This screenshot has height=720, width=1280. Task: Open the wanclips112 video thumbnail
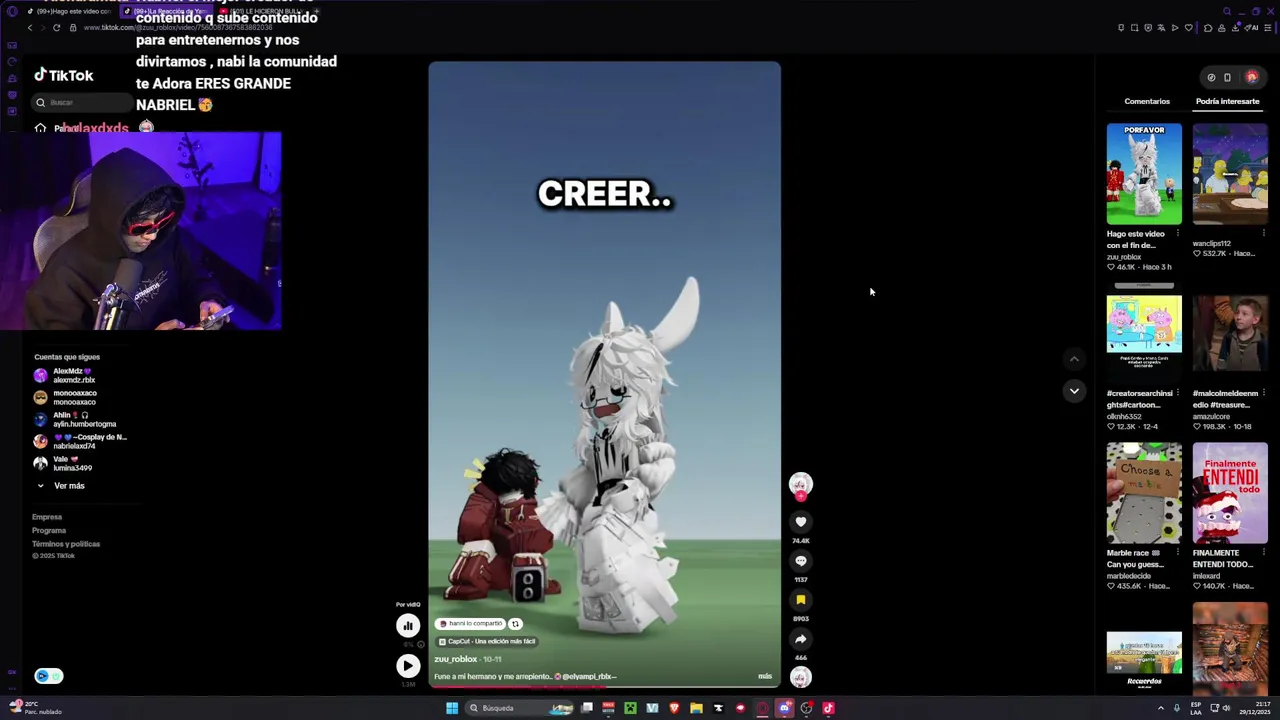pos(1230,174)
